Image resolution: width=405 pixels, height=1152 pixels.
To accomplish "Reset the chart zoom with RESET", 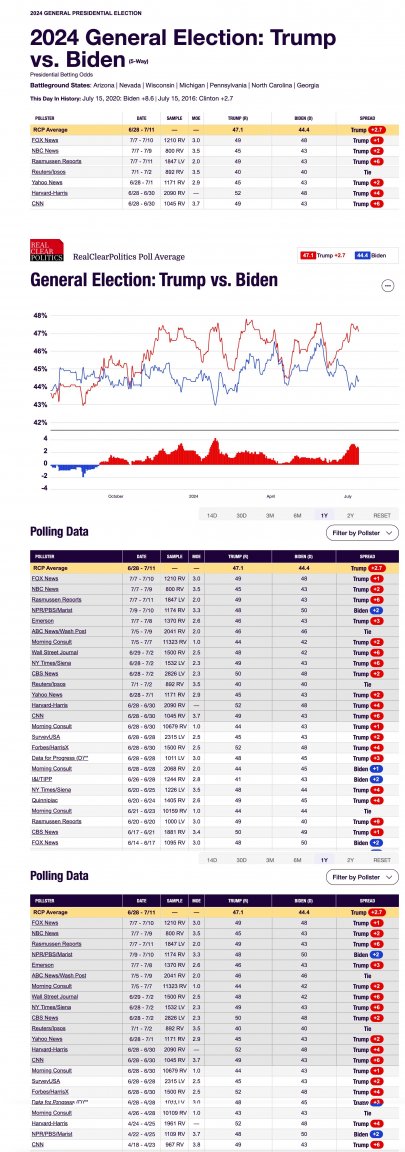I will (381, 516).
